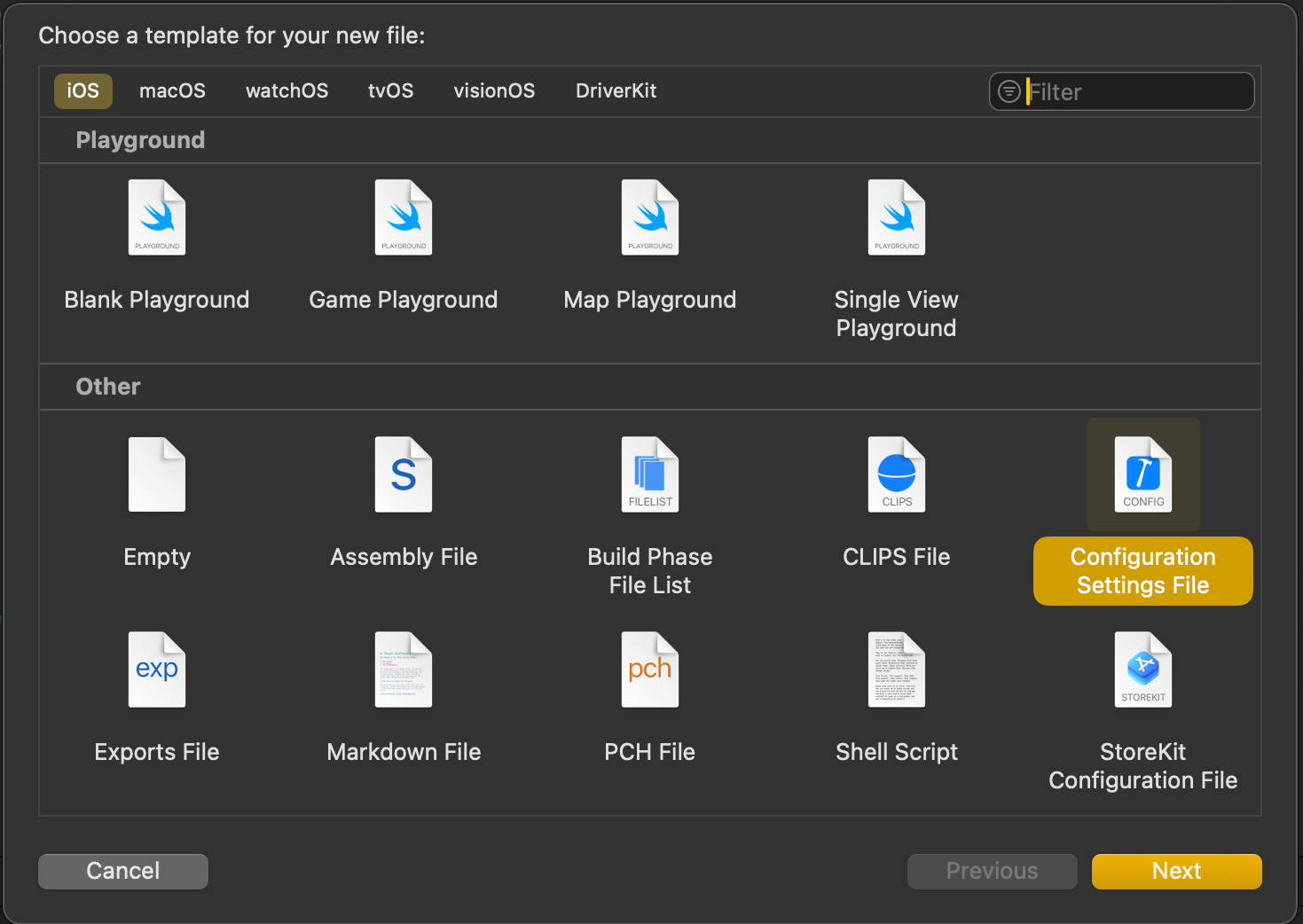The image size is (1303, 924).
Task: Click the Previous button
Action: point(992,871)
